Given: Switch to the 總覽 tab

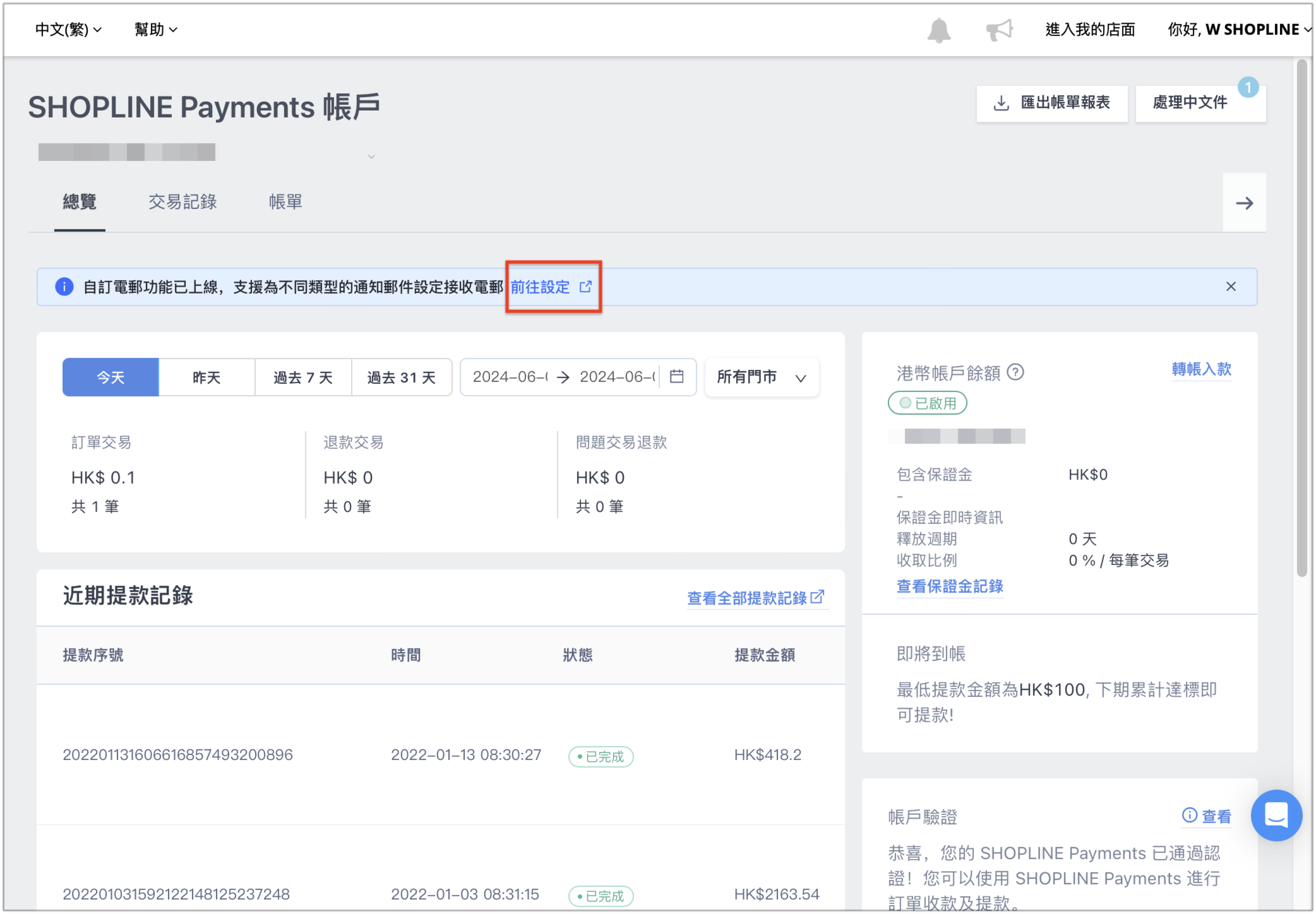Looking at the screenshot, I should coord(80,202).
